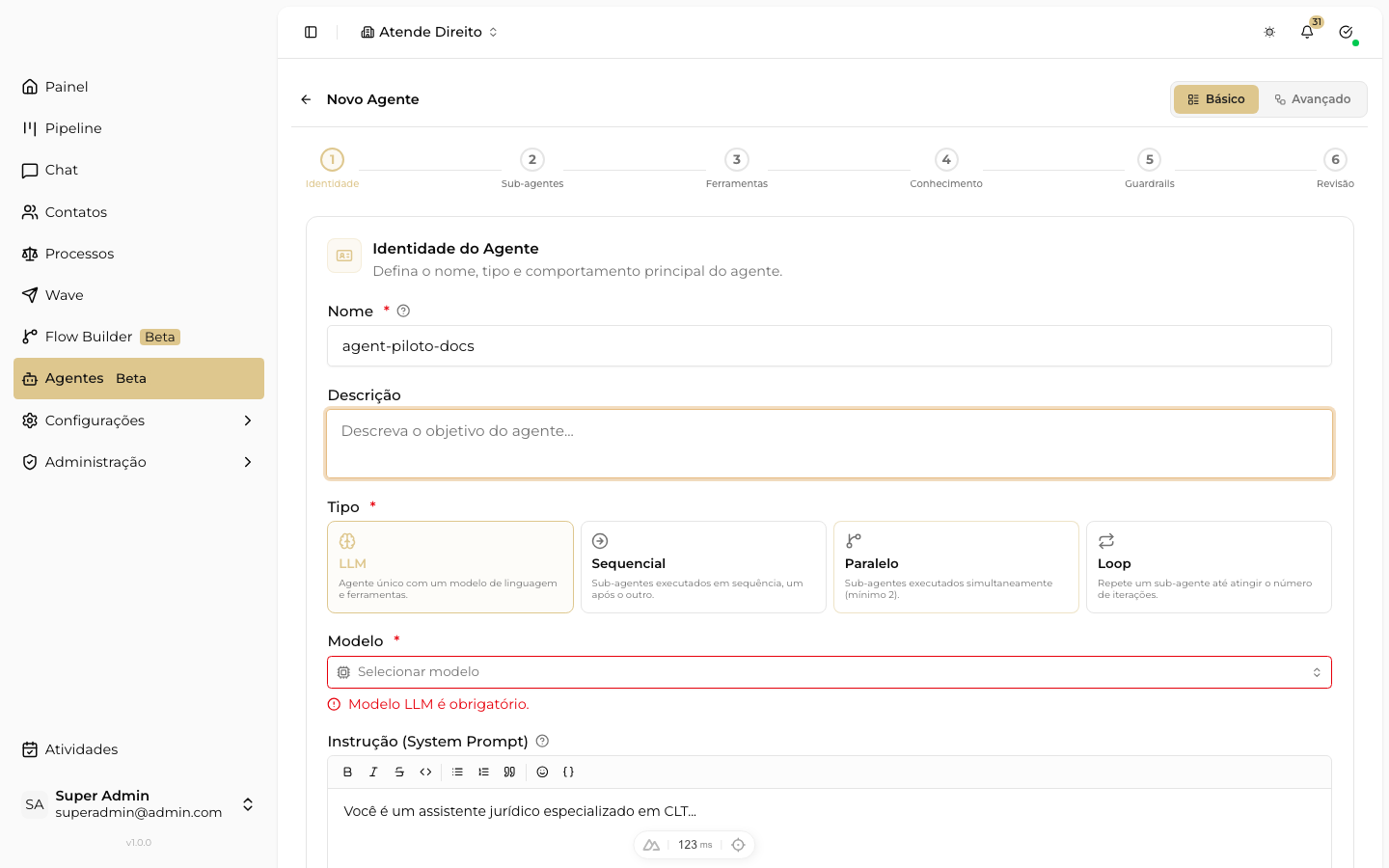This screenshot has height=868, width=1389.
Task: Click the 123 ms timing indicator
Action: [694, 845]
